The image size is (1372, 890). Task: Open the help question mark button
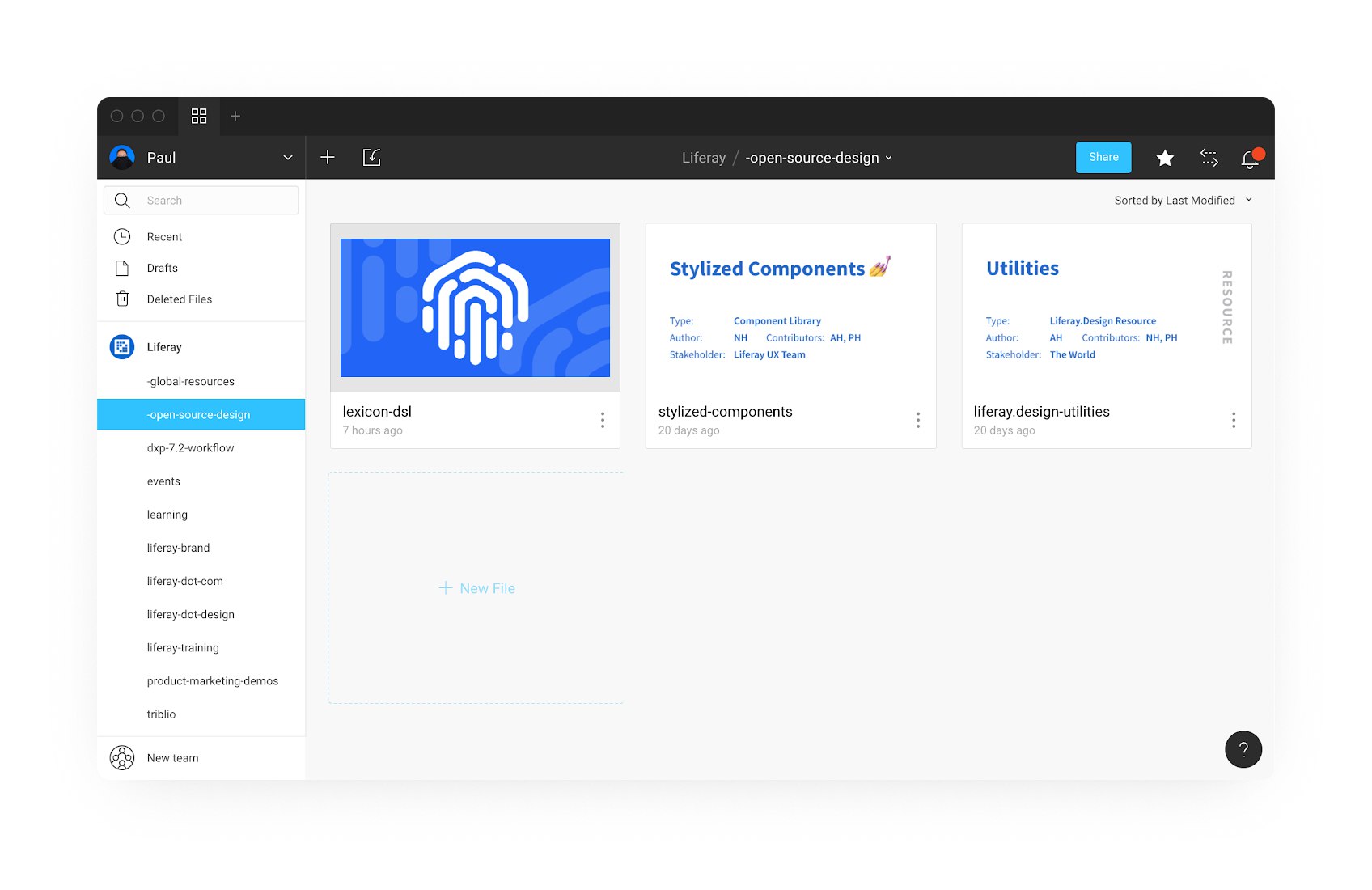[1243, 749]
